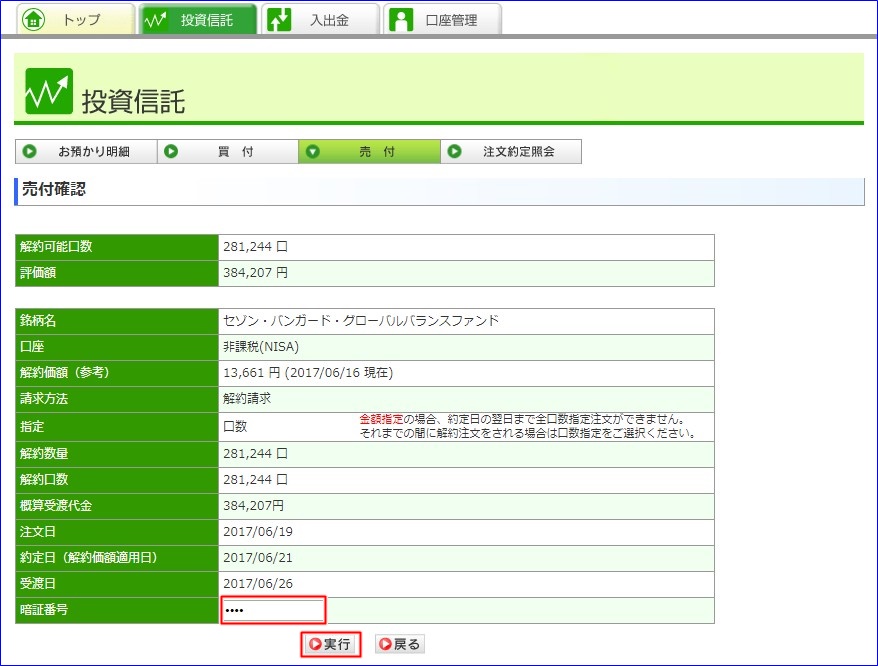Click the 解約請求 value

[247, 398]
